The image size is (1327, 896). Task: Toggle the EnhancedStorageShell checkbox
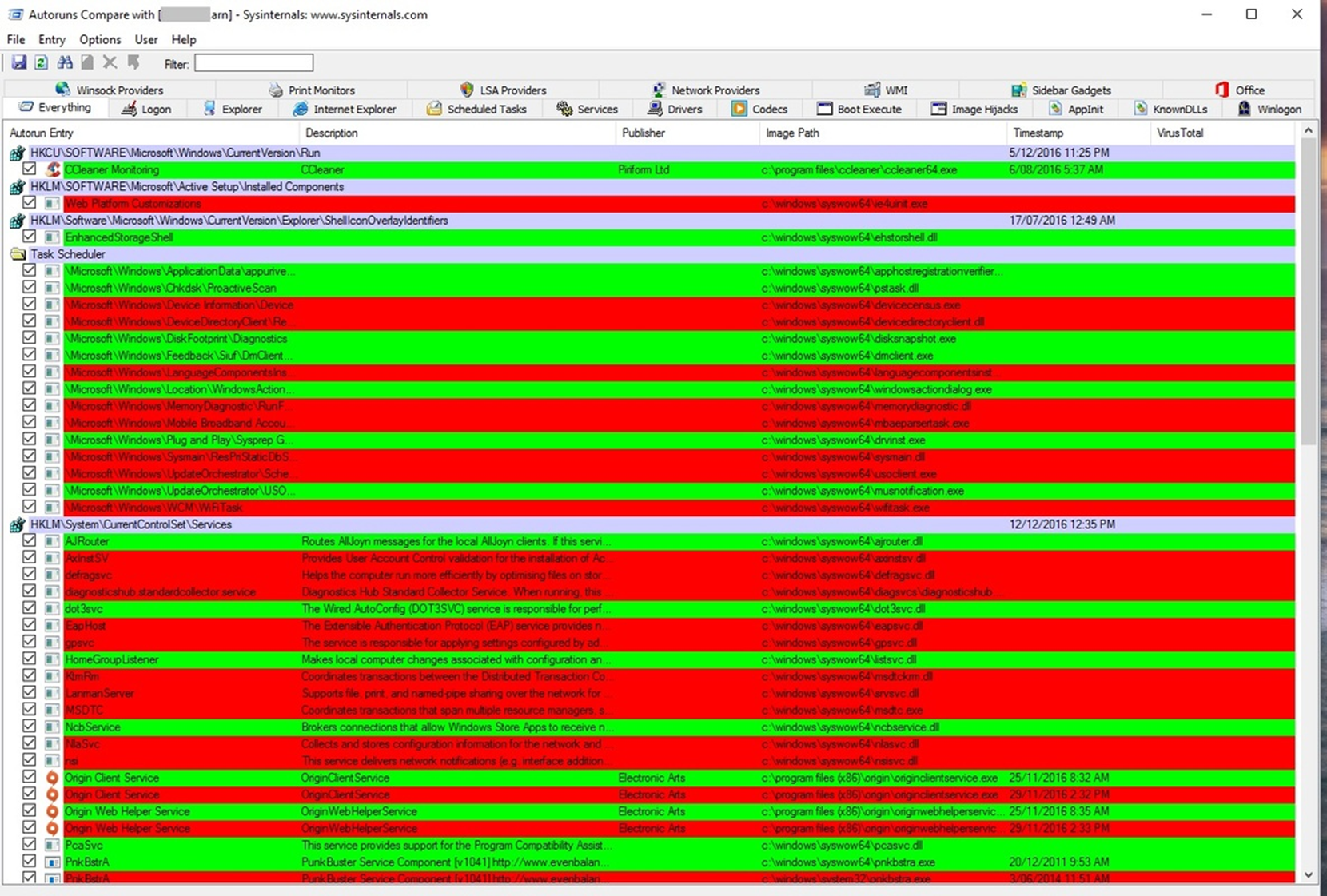[30, 237]
